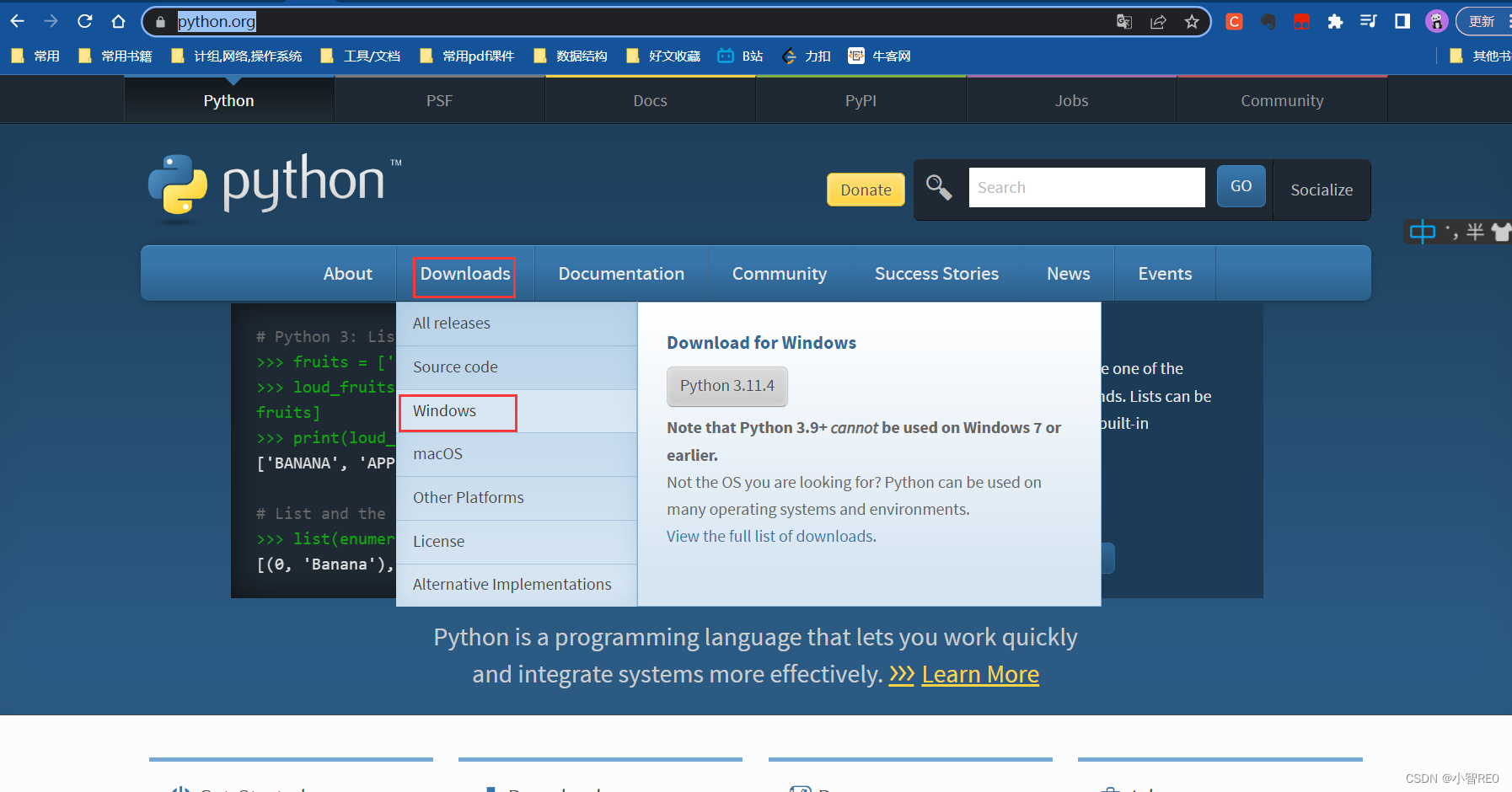Open the profile avatar icon
This screenshot has width=1512, height=792.
click(1436, 21)
